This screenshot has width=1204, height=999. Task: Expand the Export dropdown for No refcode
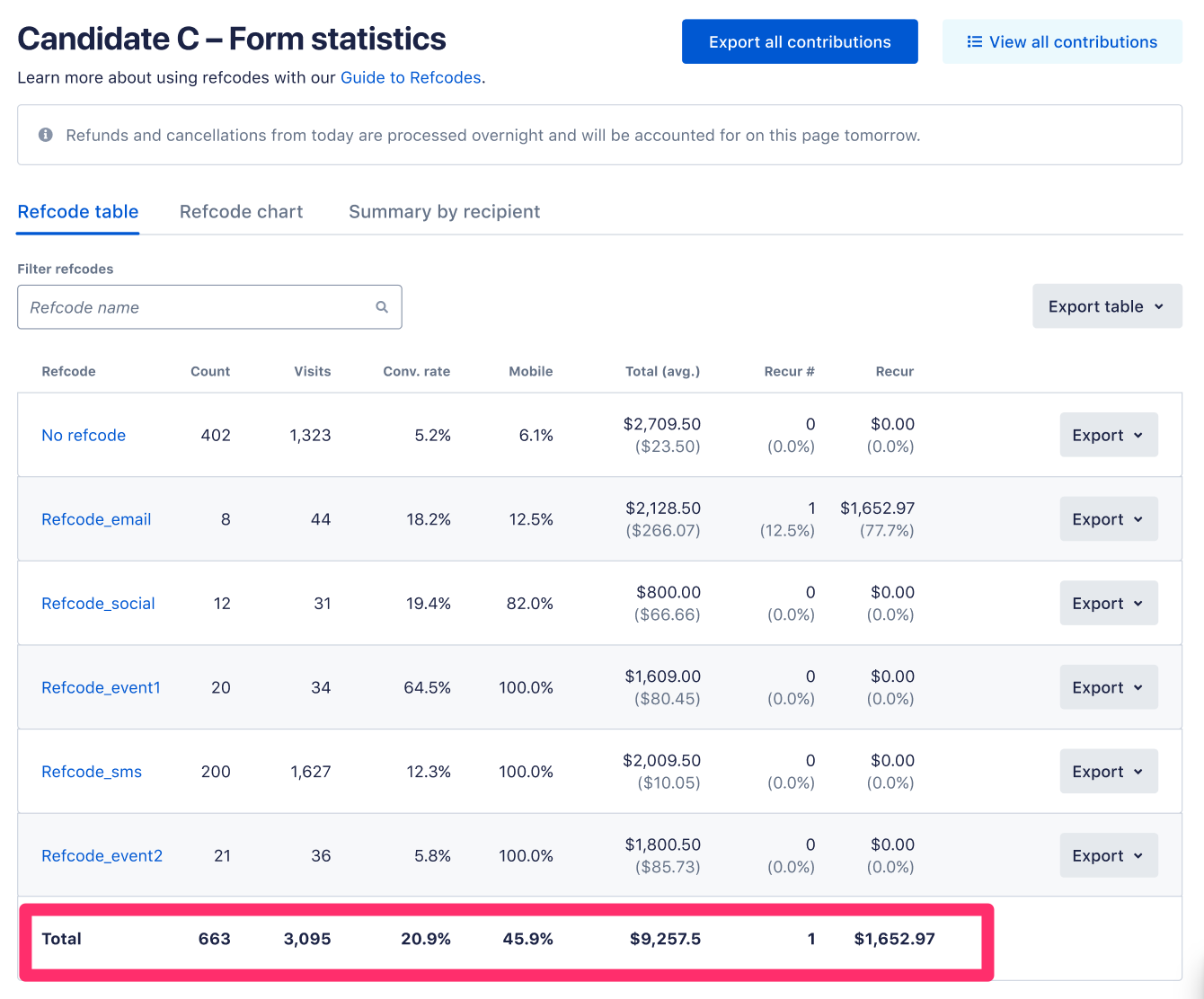(1108, 435)
